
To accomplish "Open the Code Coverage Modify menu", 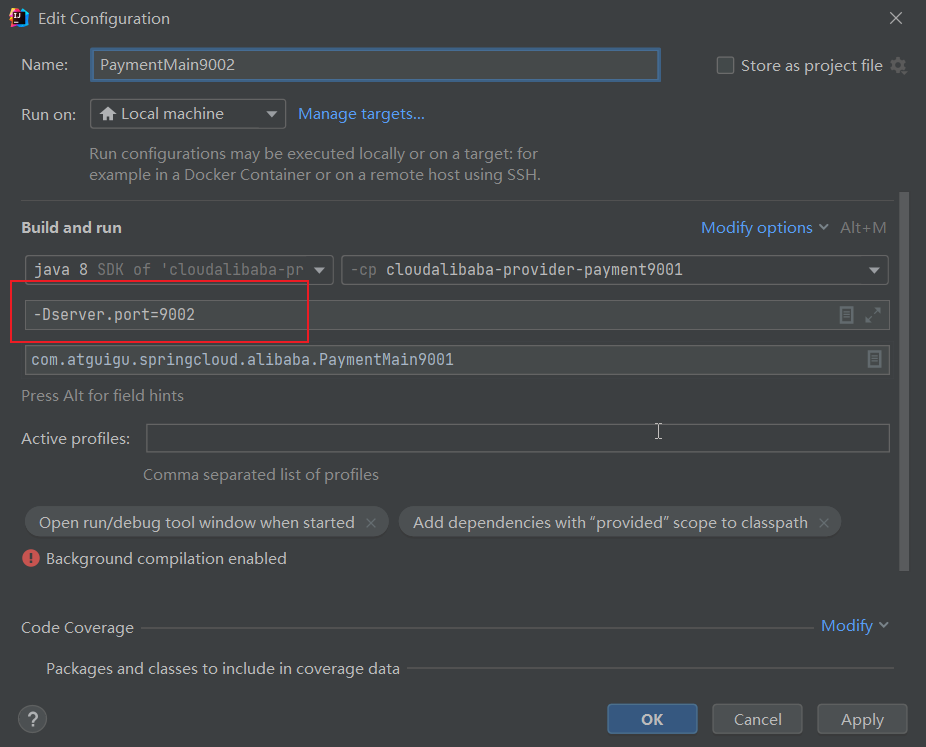I will (x=853, y=626).
